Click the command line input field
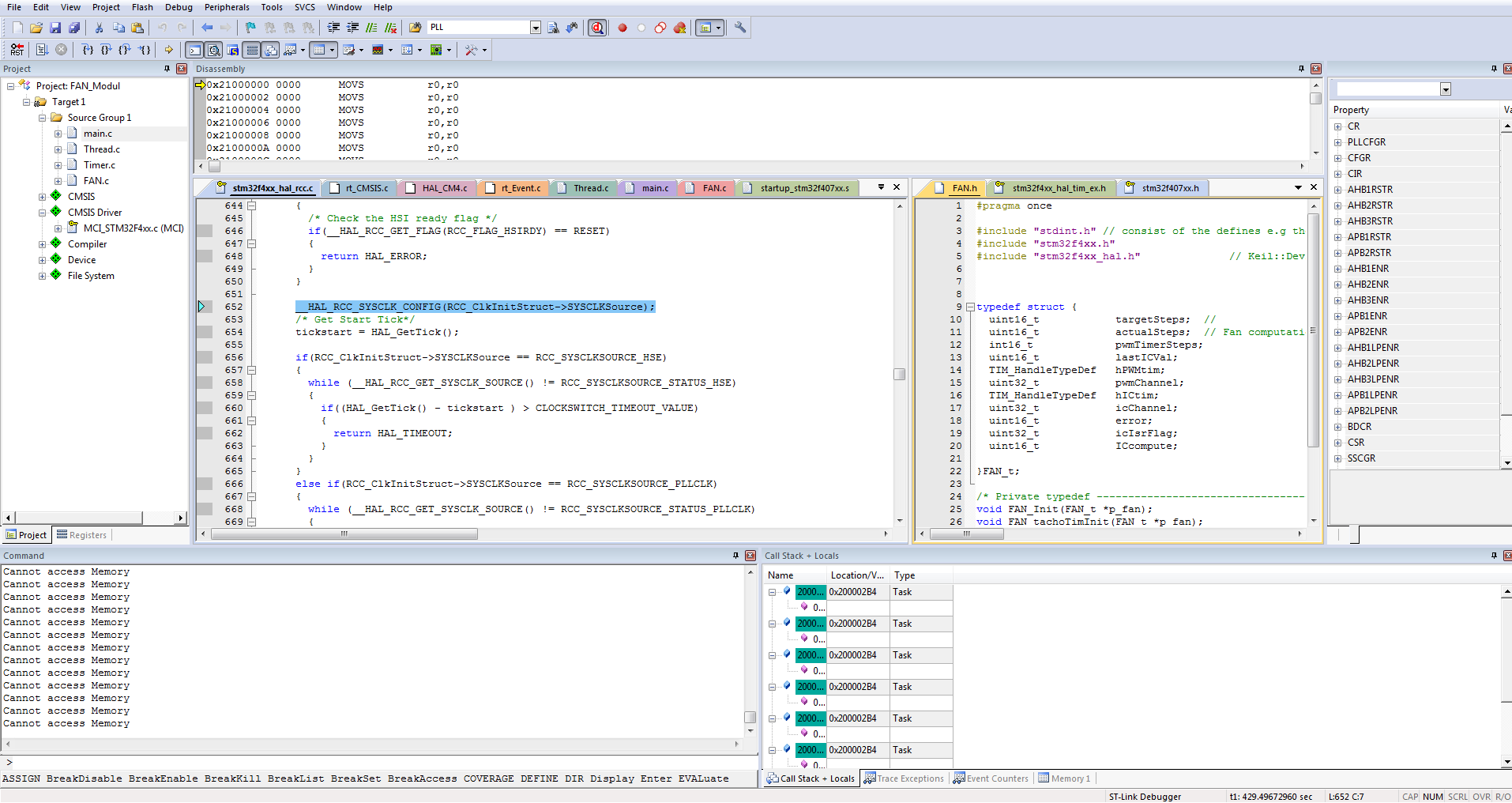 click(379, 763)
